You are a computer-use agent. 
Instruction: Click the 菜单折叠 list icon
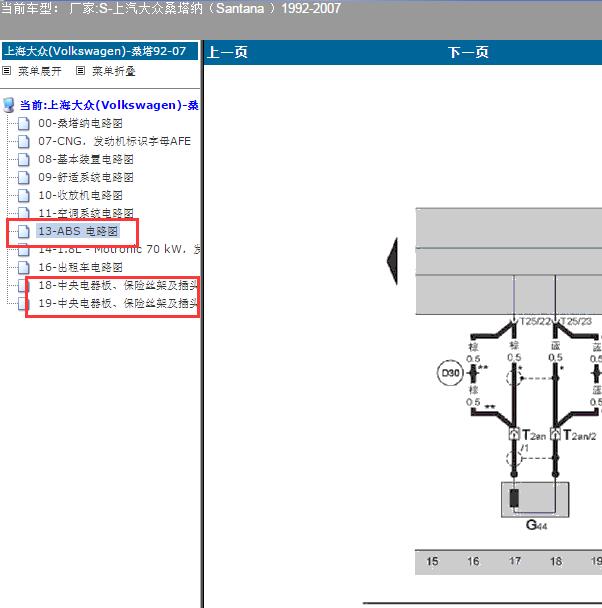pos(80,71)
